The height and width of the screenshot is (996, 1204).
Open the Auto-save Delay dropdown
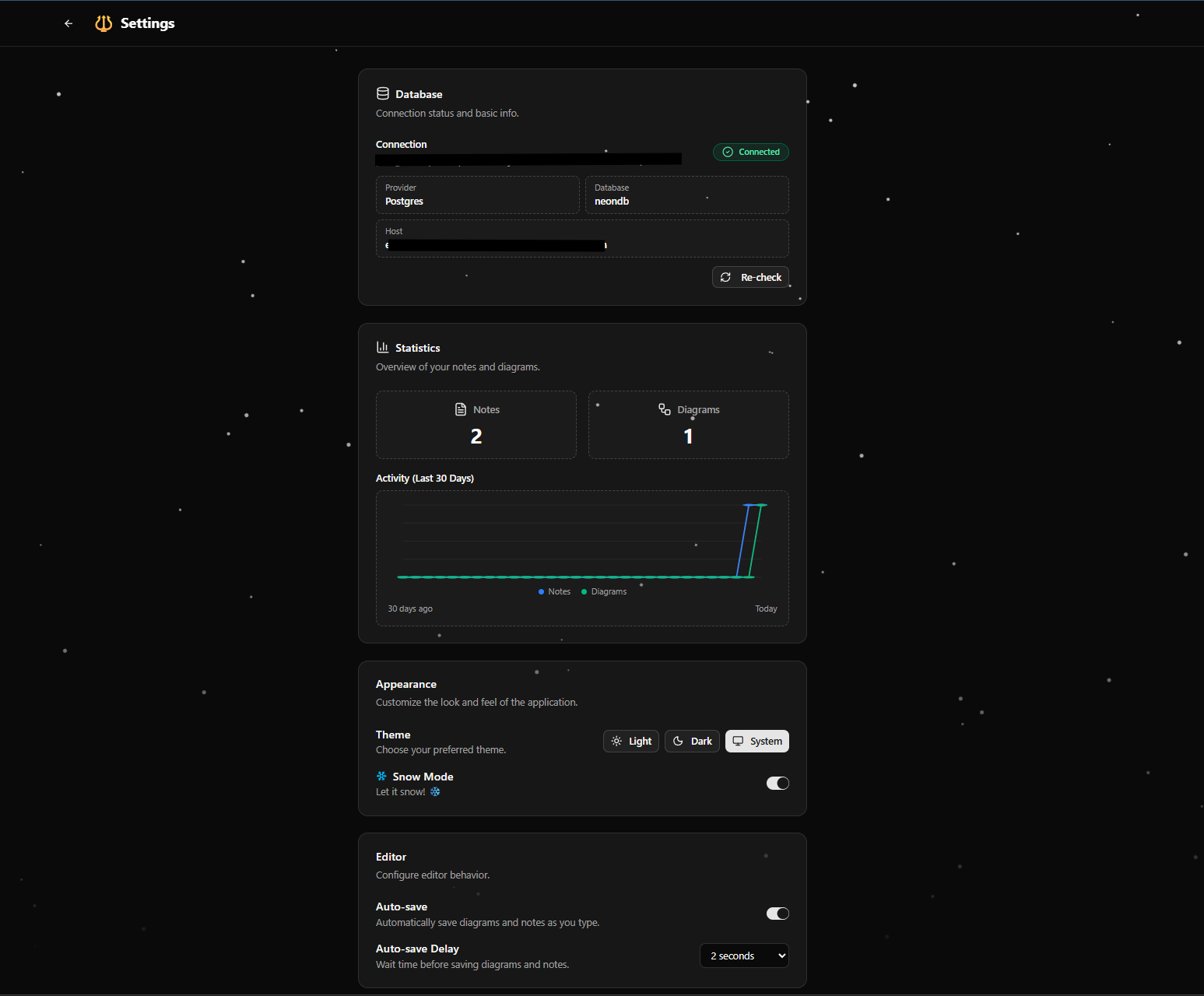[x=744, y=956]
